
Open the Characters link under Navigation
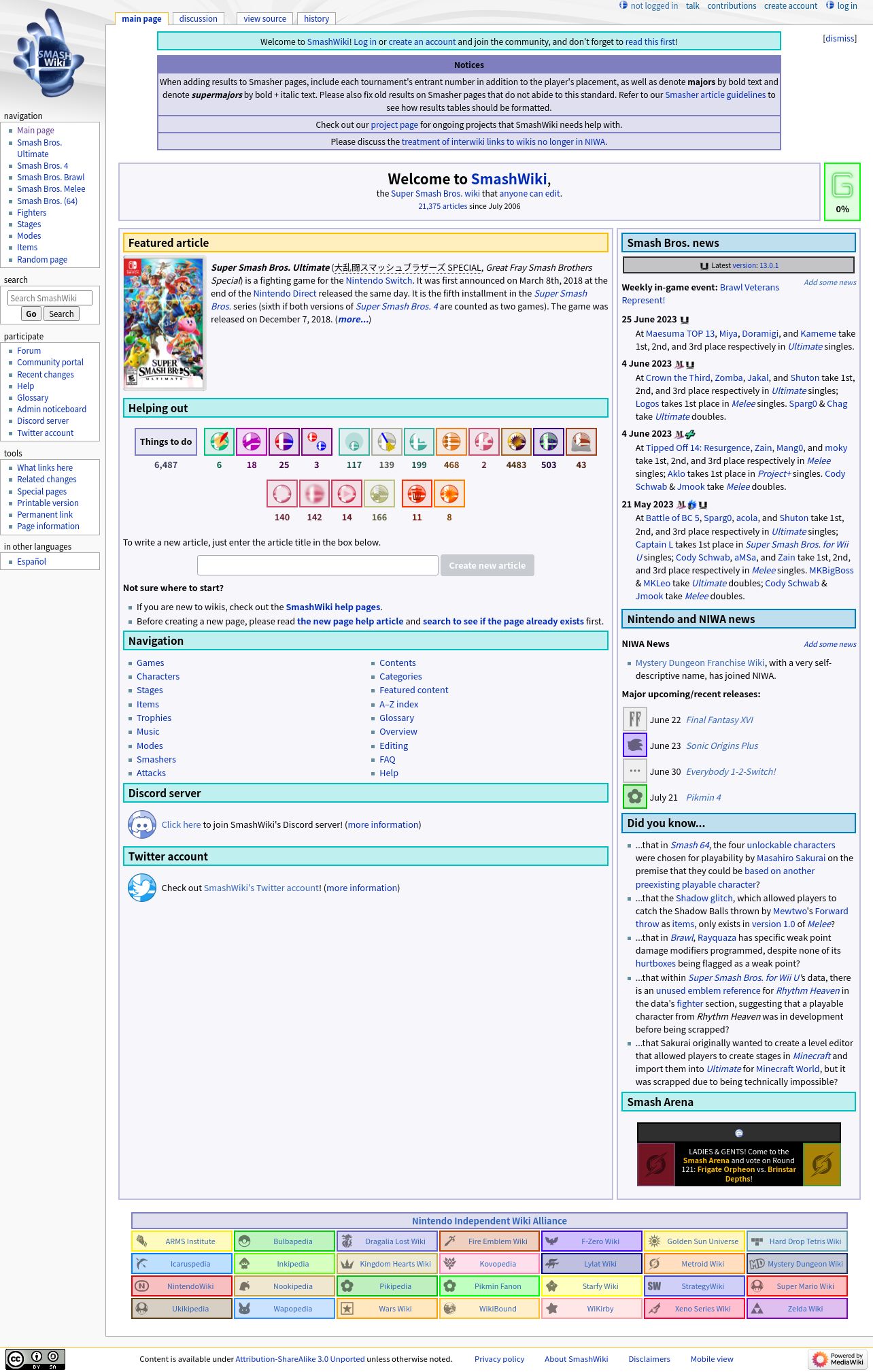click(158, 677)
